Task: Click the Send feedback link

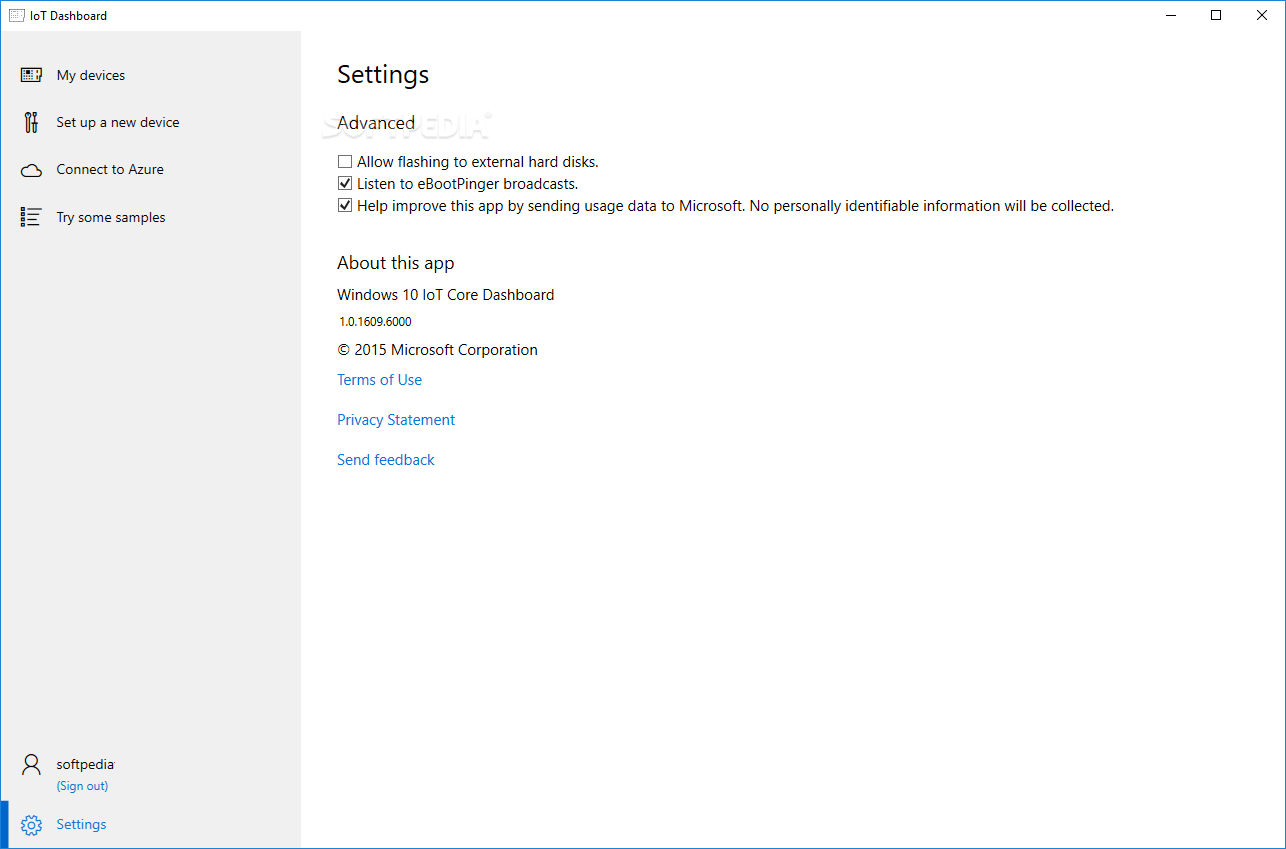Action: [386, 460]
